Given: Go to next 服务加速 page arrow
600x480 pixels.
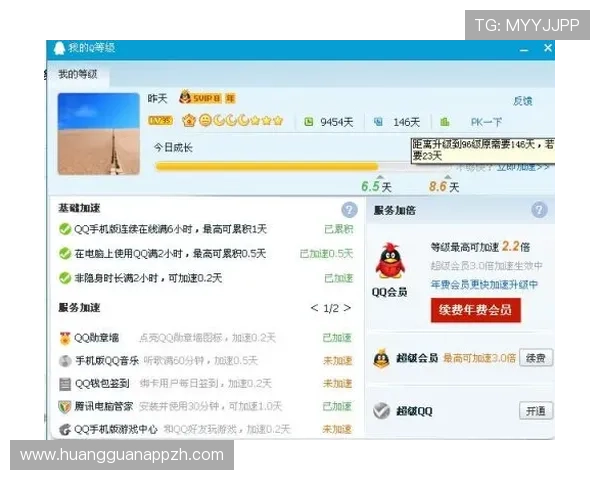Looking at the screenshot, I should (x=347, y=308).
